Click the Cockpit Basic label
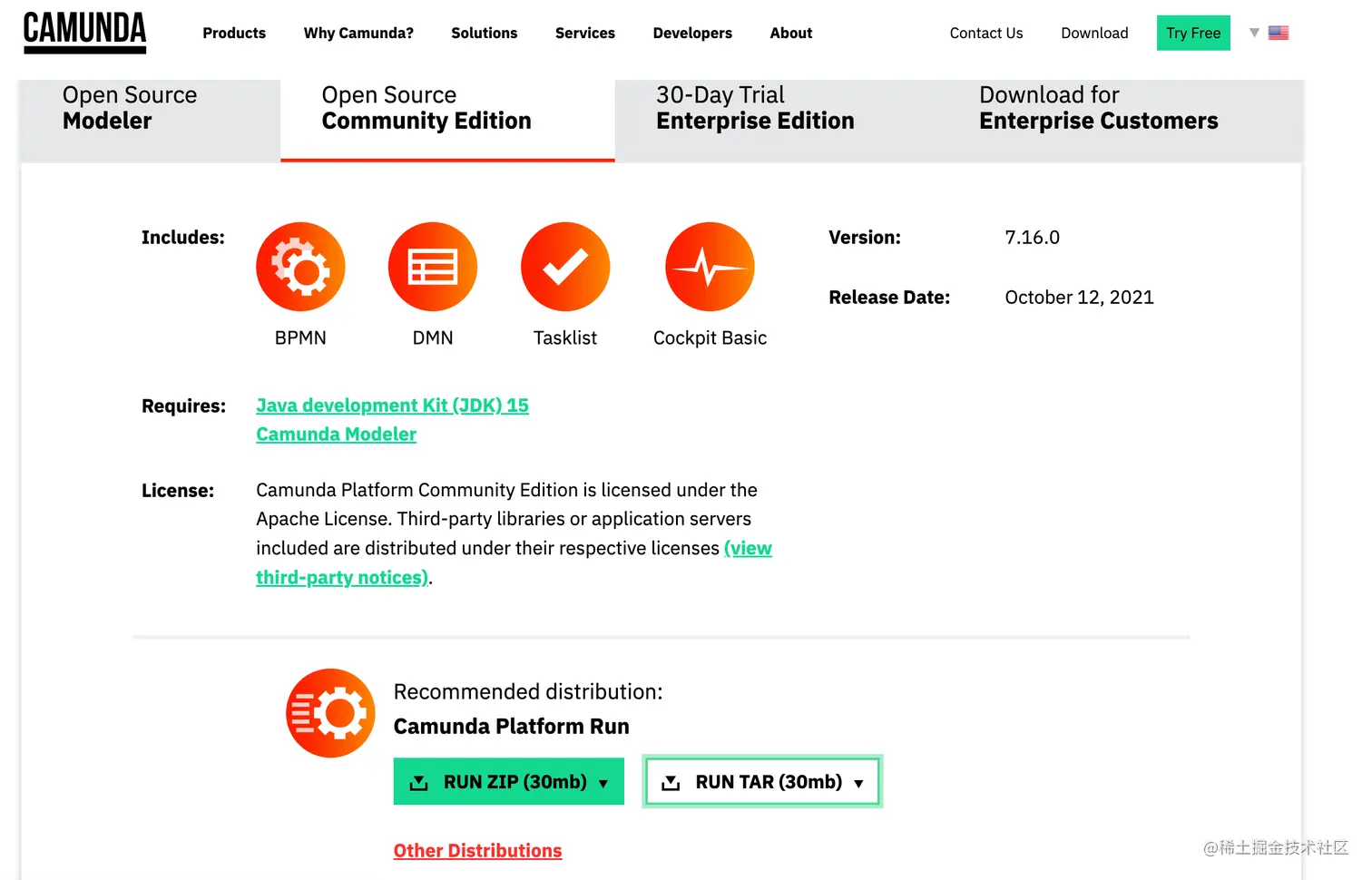Screen dimensions: 1372x880 click(x=710, y=337)
